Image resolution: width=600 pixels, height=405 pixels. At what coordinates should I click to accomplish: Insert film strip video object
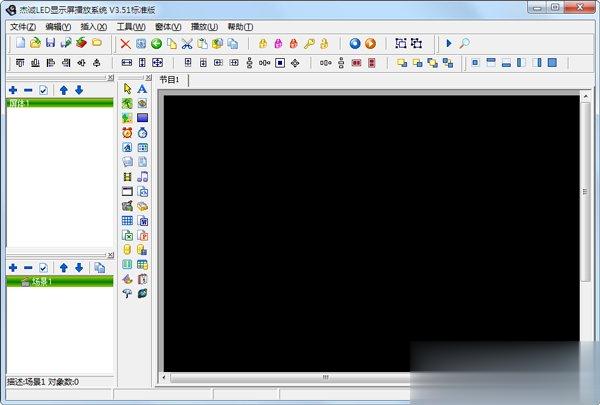click(x=127, y=177)
